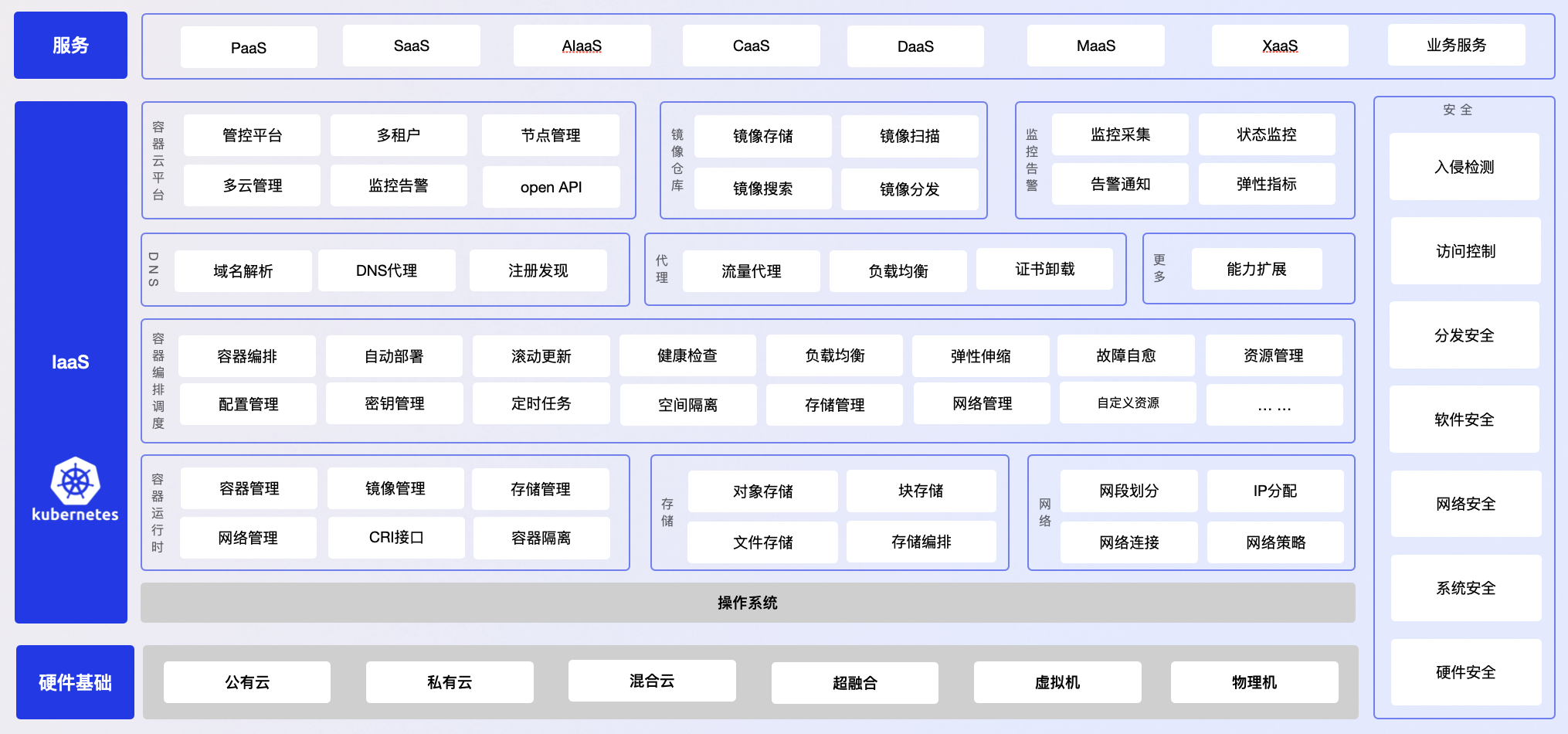Viewport: 1568px width, 734px height.
Task: Click the AIaaS service box
Action: coord(582,46)
